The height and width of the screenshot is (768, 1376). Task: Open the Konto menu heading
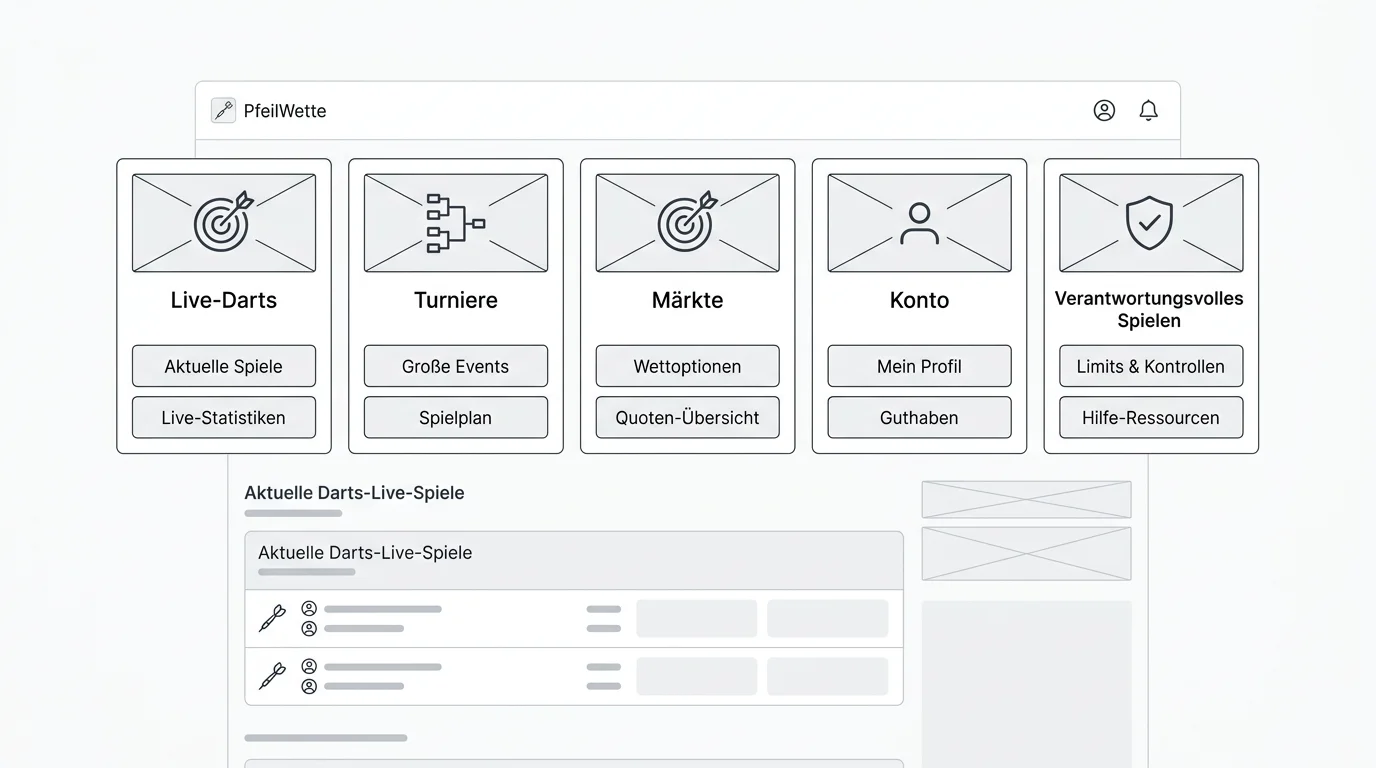click(x=919, y=300)
